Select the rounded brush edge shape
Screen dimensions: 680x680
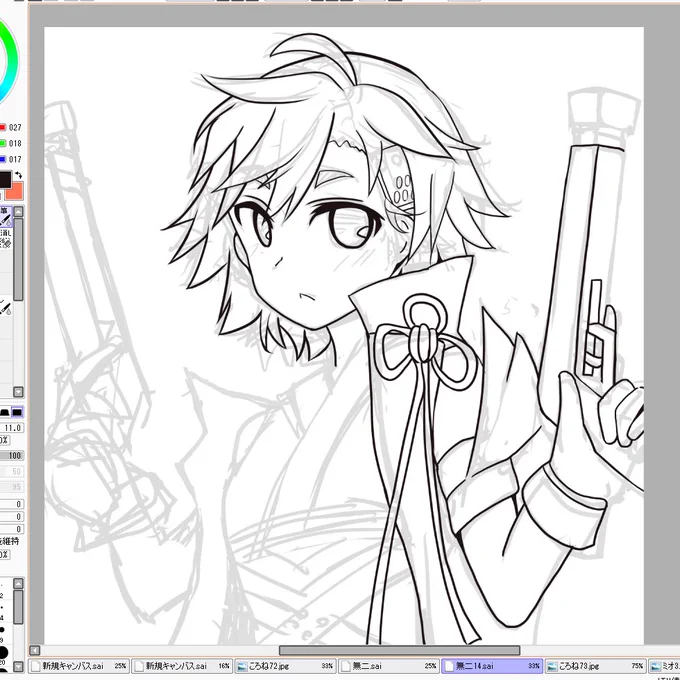[x=5, y=412]
